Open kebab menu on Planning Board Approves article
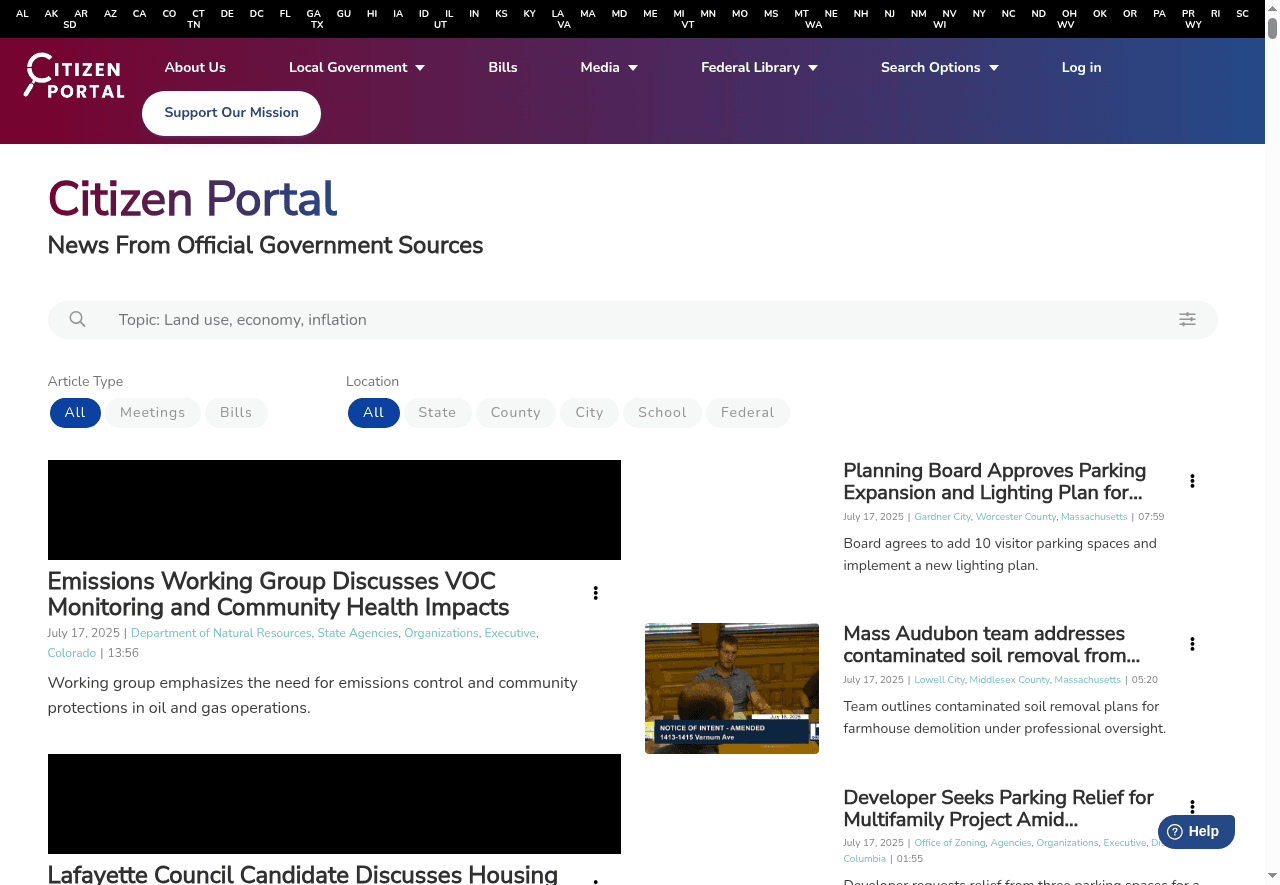1280x885 pixels. click(x=1192, y=480)
